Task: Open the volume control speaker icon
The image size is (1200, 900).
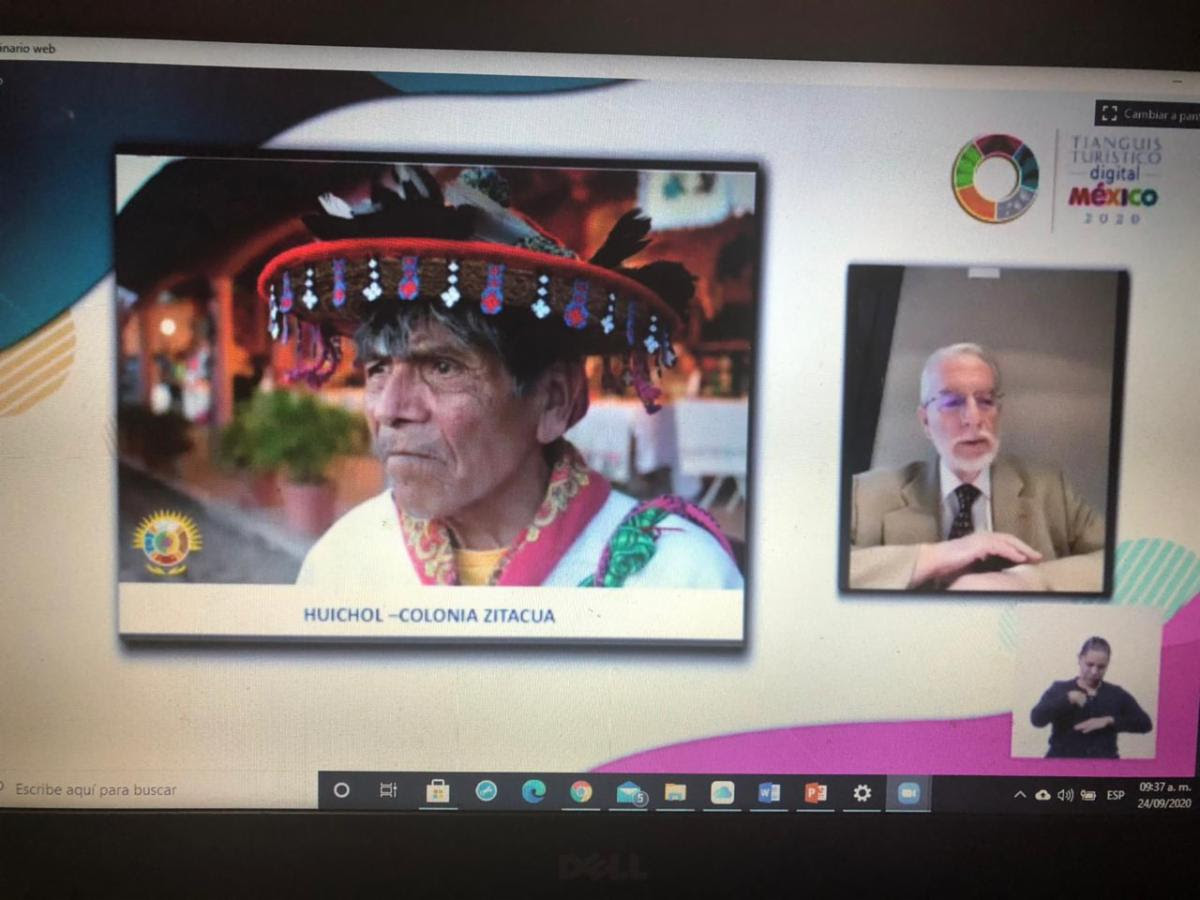Action: (1065, 795)
